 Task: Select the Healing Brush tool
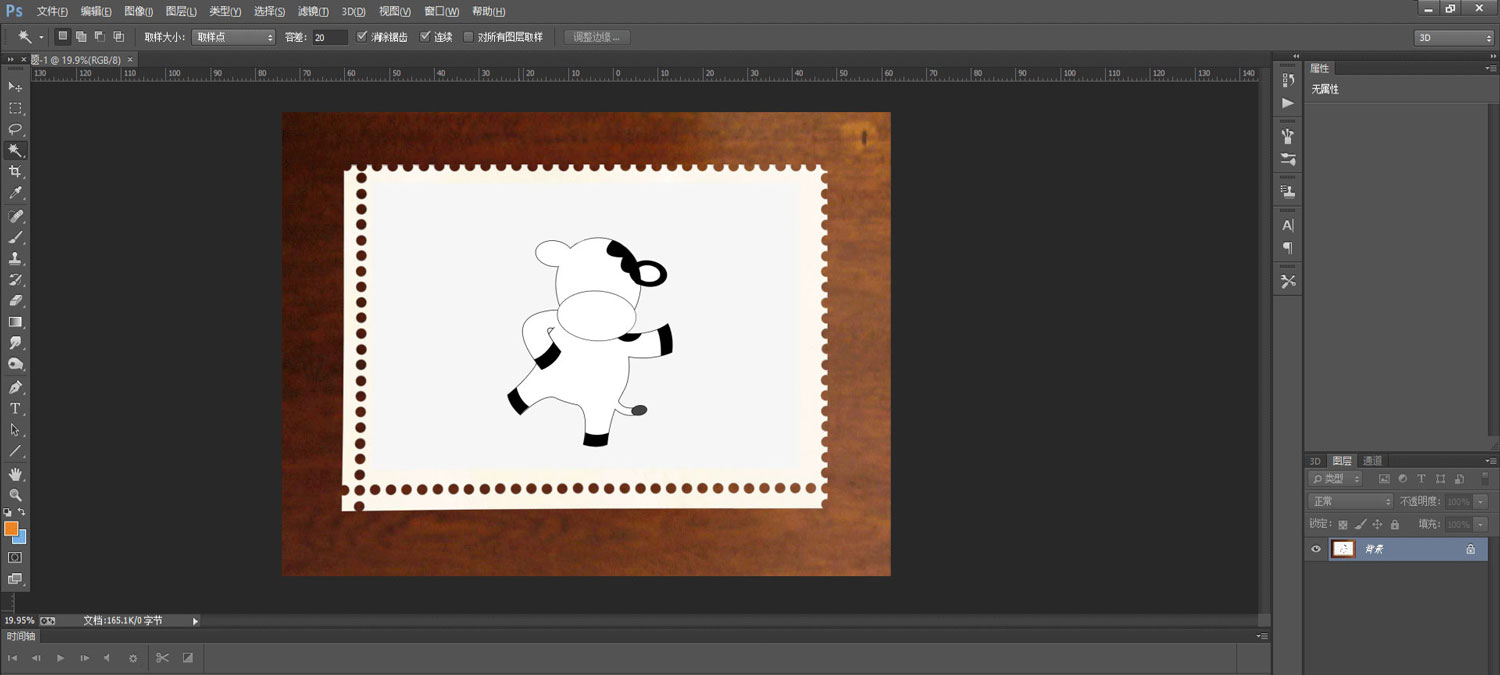[15, 216]
